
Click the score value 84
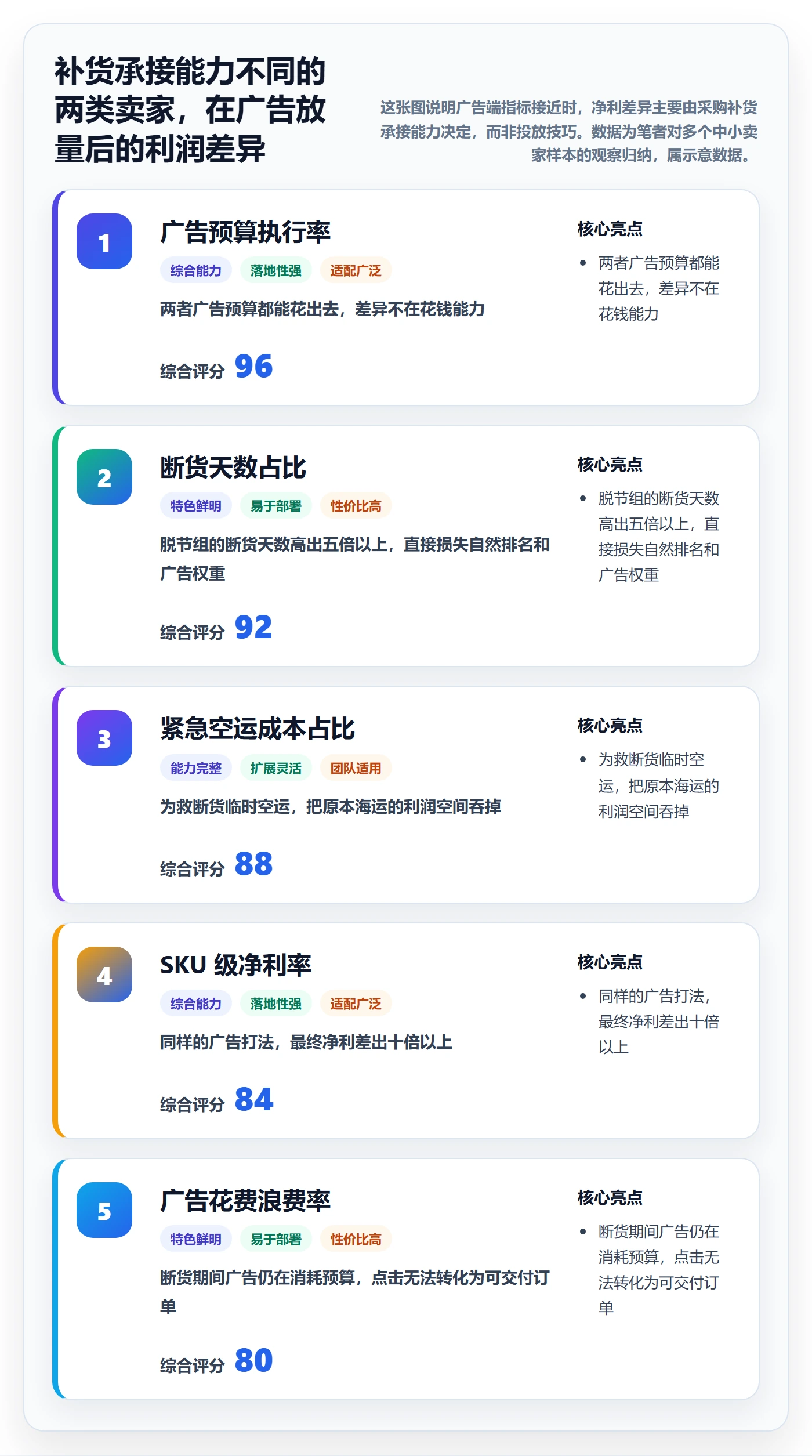(x=253, y=1100)
